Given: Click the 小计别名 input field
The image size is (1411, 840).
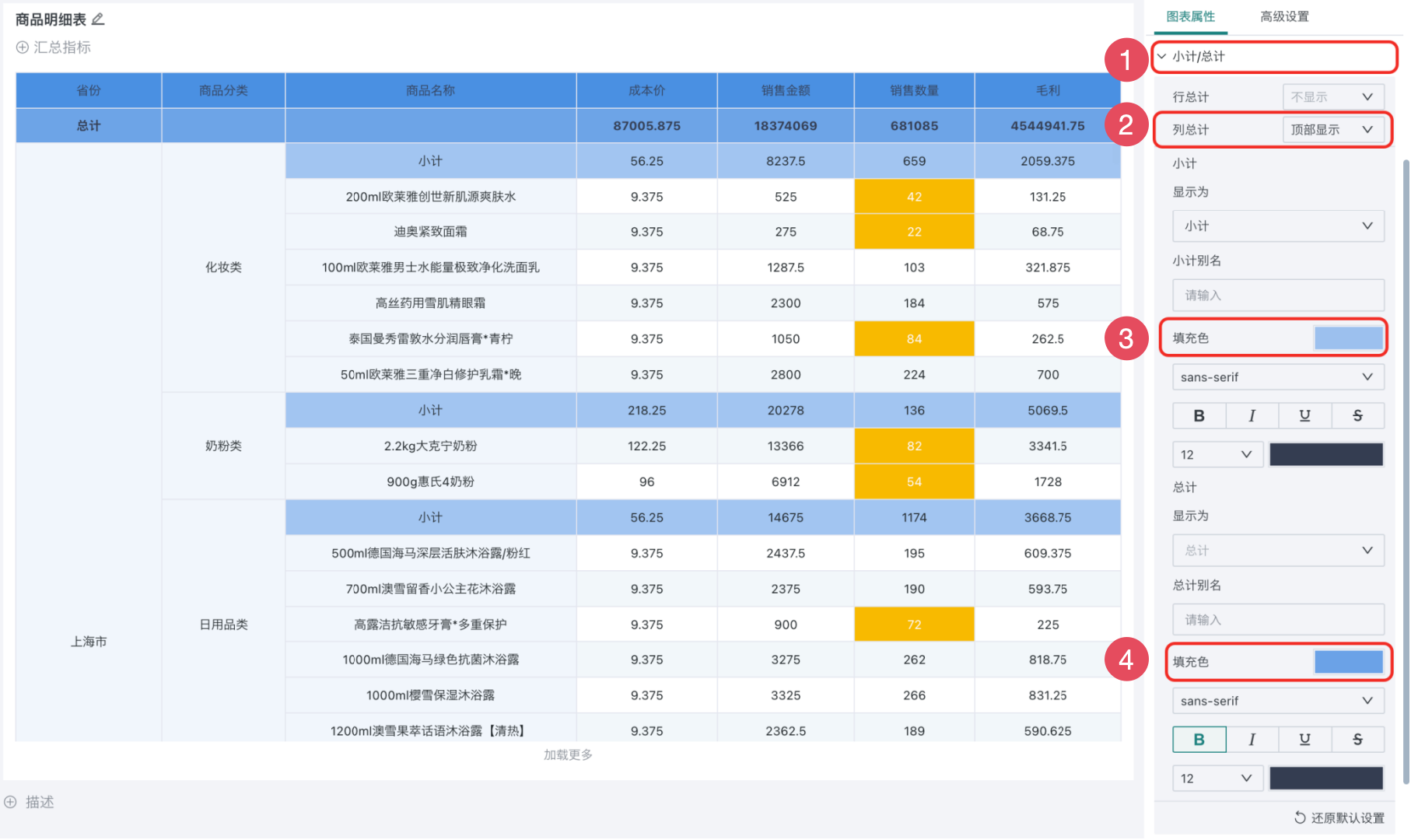Looking at the screenshot, I should (x=1279, y=296).
